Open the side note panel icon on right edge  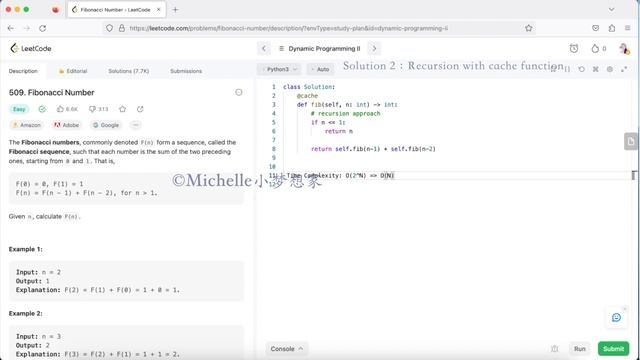(631, 142)
